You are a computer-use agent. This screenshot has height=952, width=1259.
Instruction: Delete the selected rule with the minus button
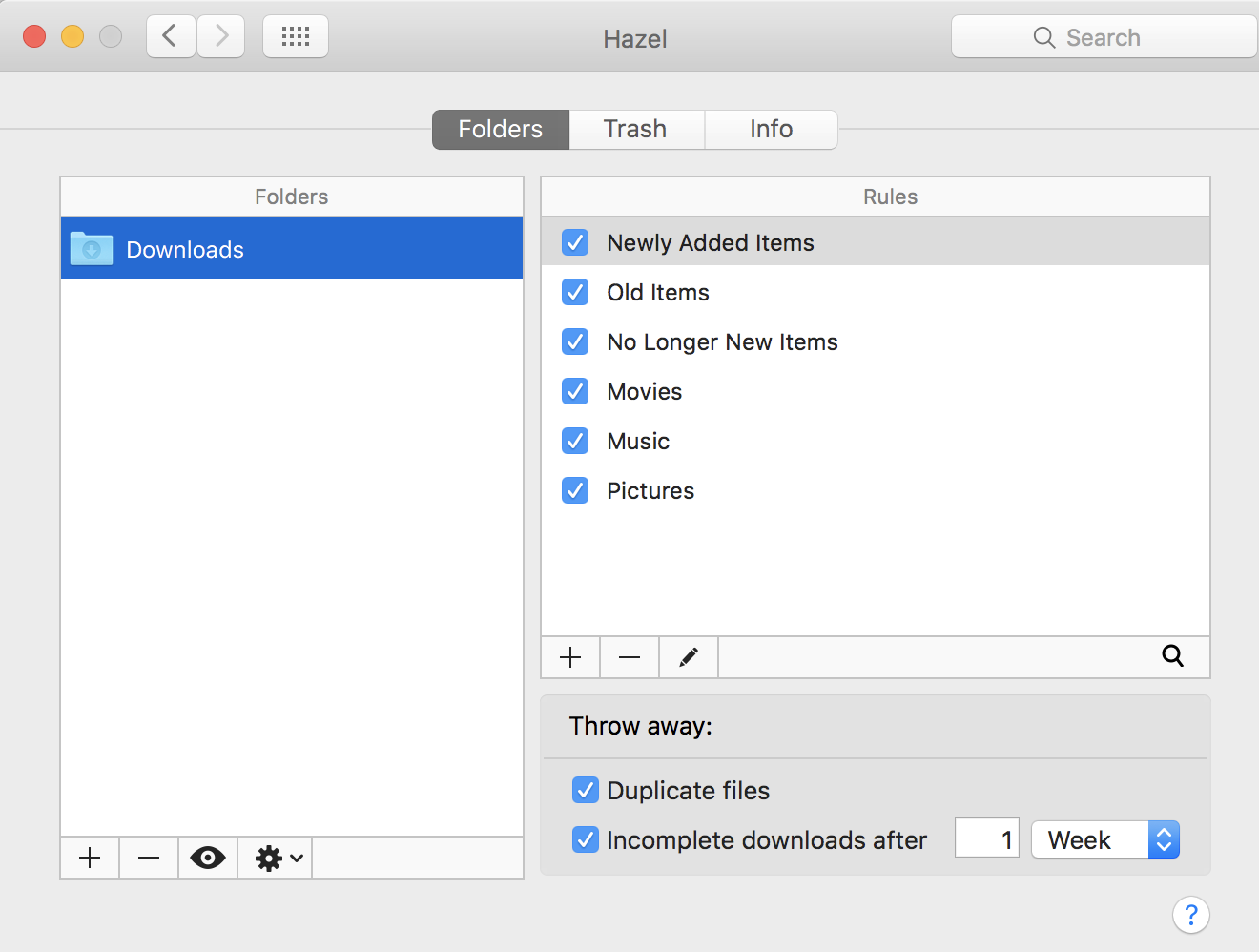[629, 657]
